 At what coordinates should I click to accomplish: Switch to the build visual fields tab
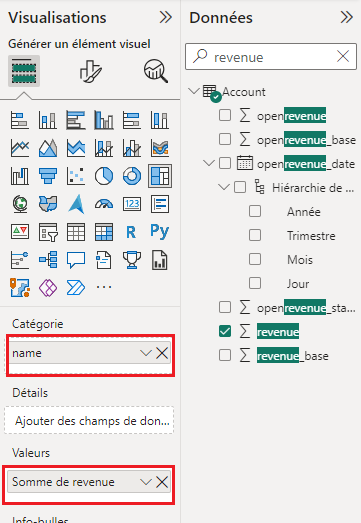(24, 71)
